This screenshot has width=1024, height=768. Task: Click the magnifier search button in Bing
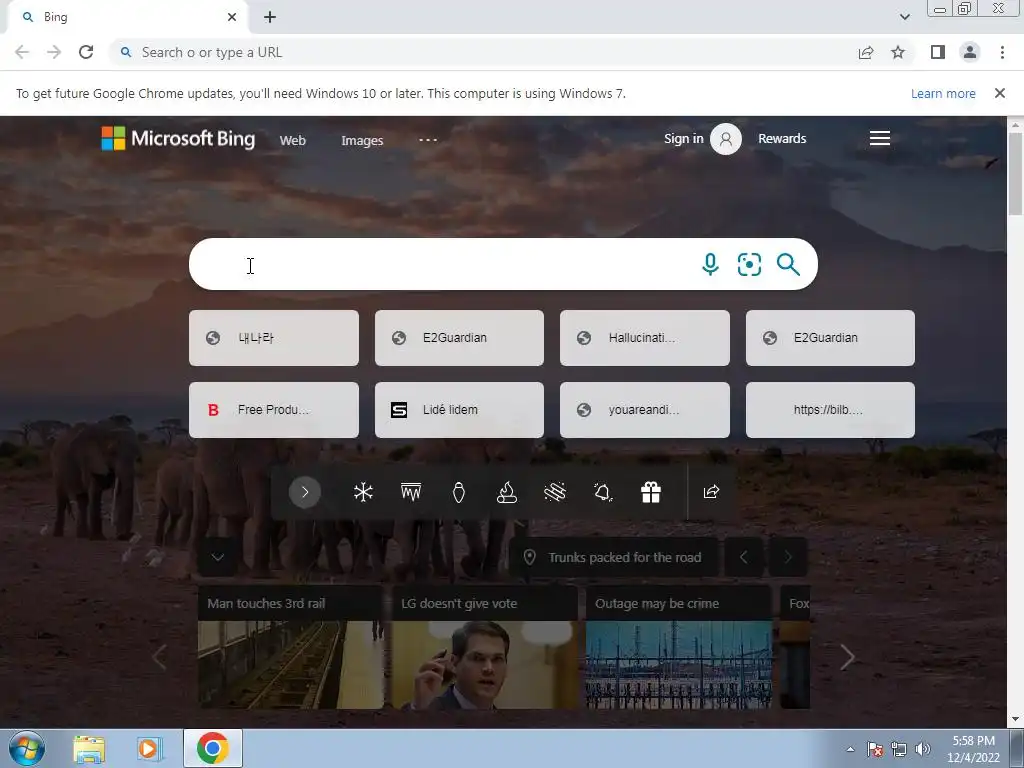point(788,264)
